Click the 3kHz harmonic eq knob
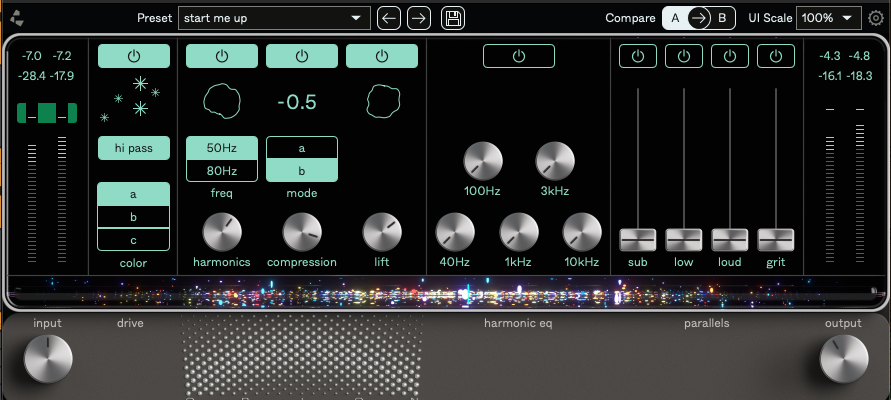891x400 pixels. click(555, 160)
